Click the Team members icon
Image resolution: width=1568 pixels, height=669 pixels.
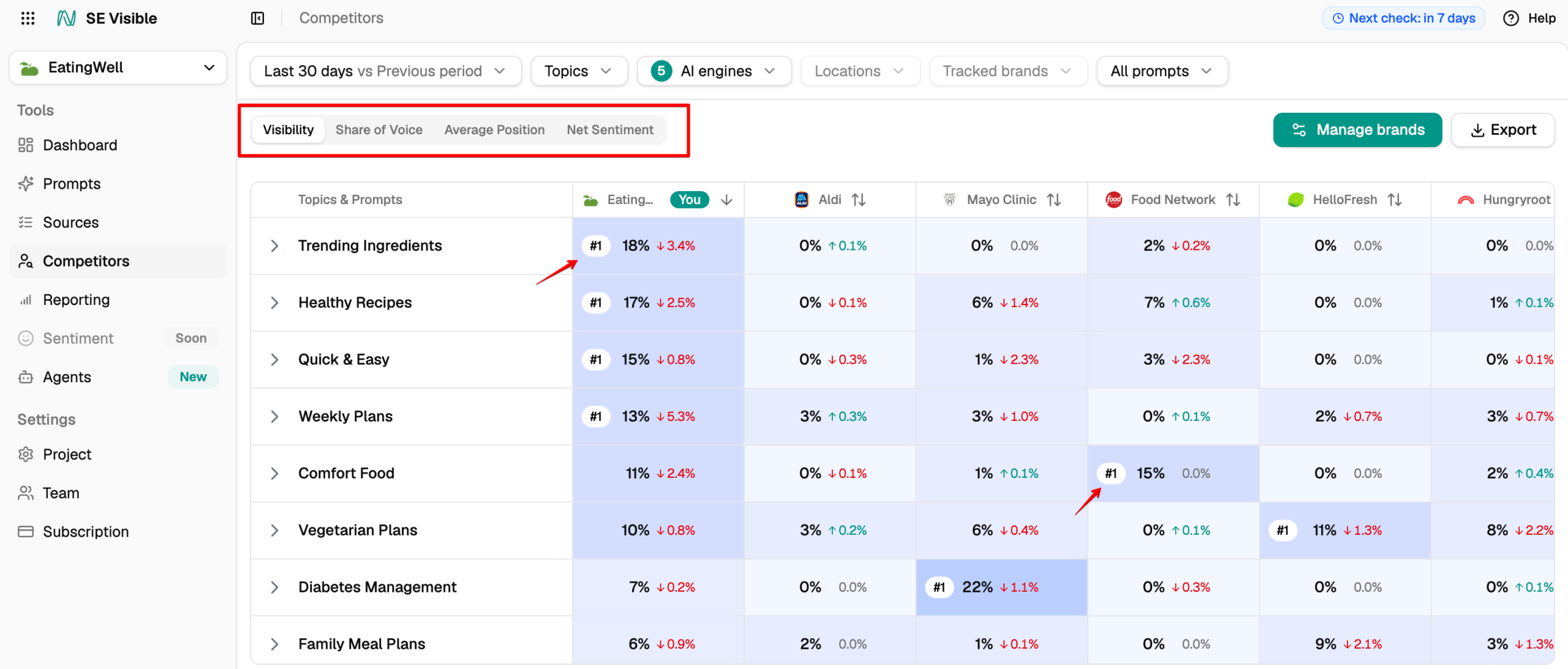click(26, 493)
